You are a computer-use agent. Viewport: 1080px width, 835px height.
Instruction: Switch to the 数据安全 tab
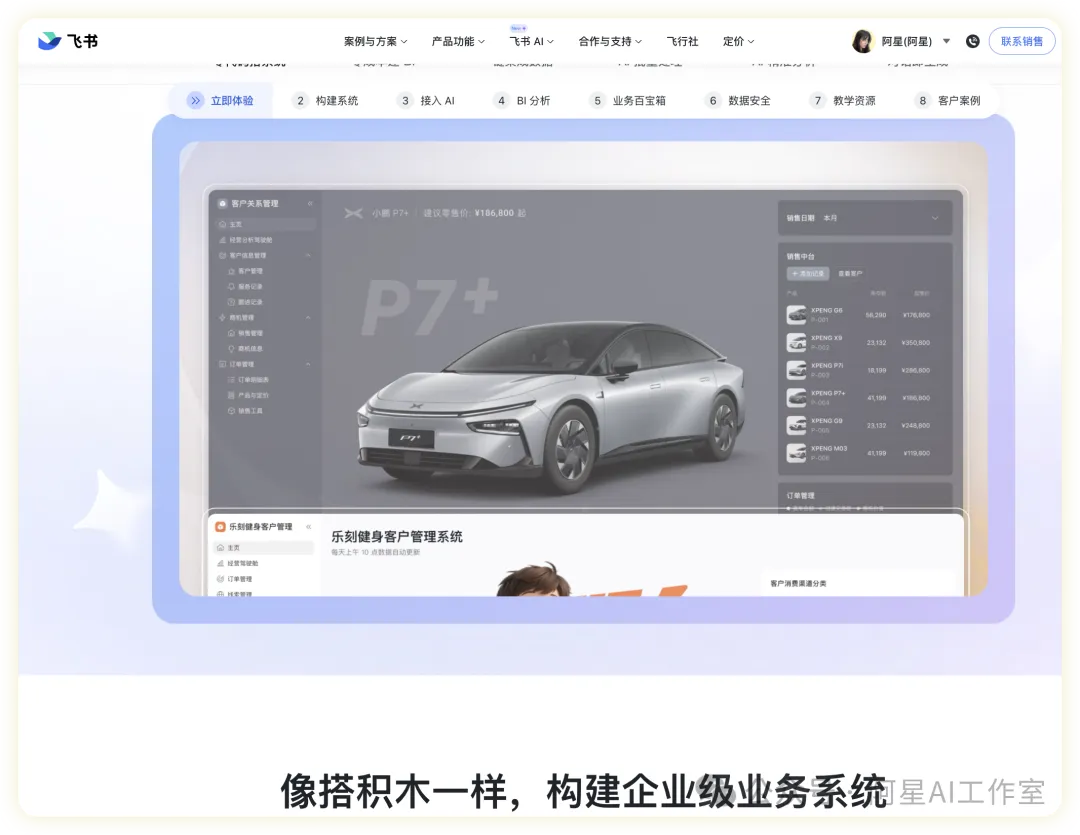point(738,101)
